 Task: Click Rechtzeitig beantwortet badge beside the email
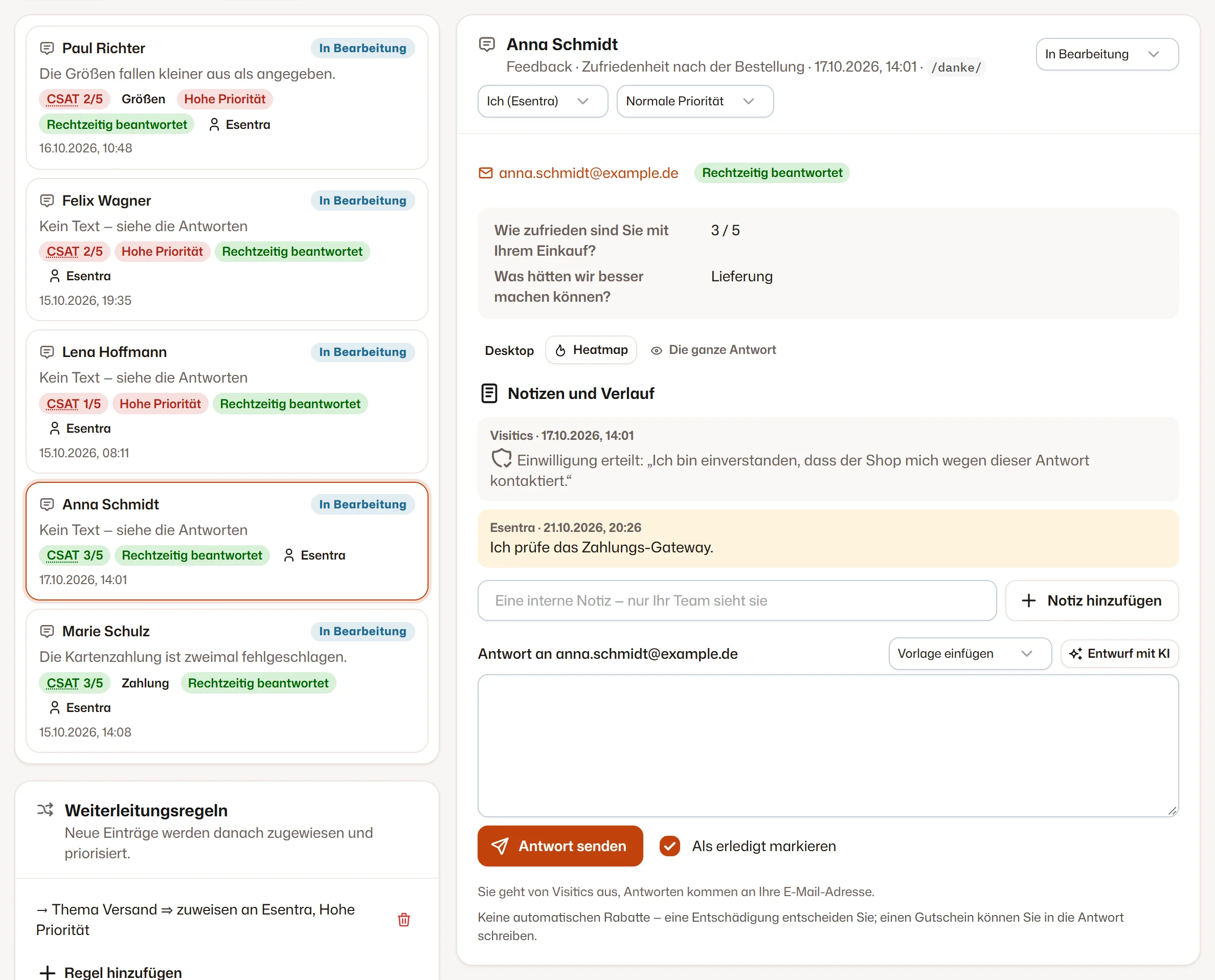[x=772, y=173]
